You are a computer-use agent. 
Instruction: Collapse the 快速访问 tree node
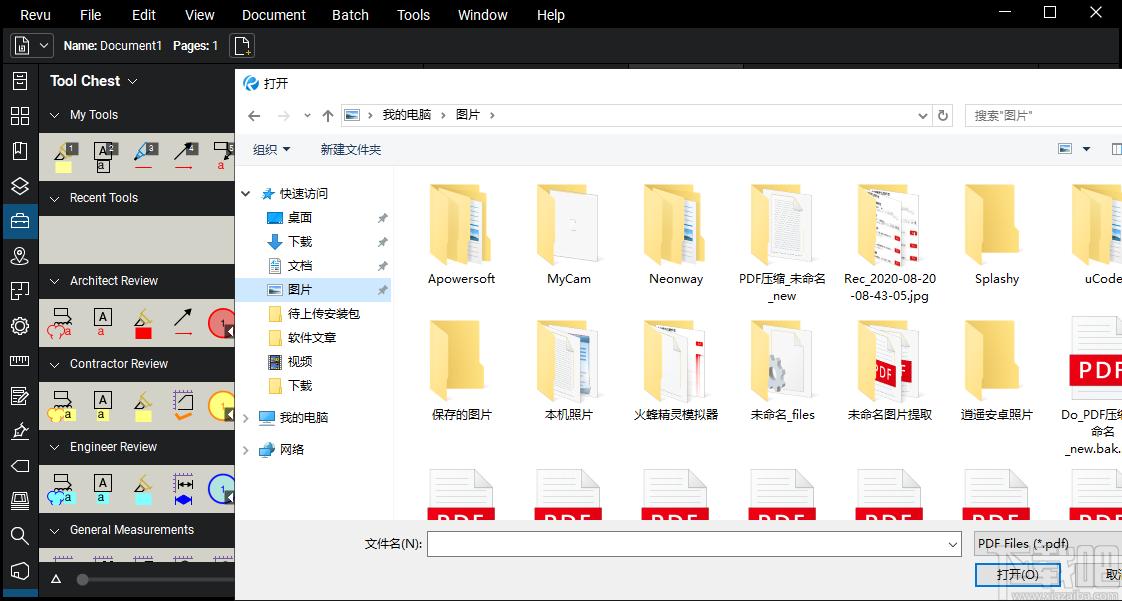[x=246, y=194]
